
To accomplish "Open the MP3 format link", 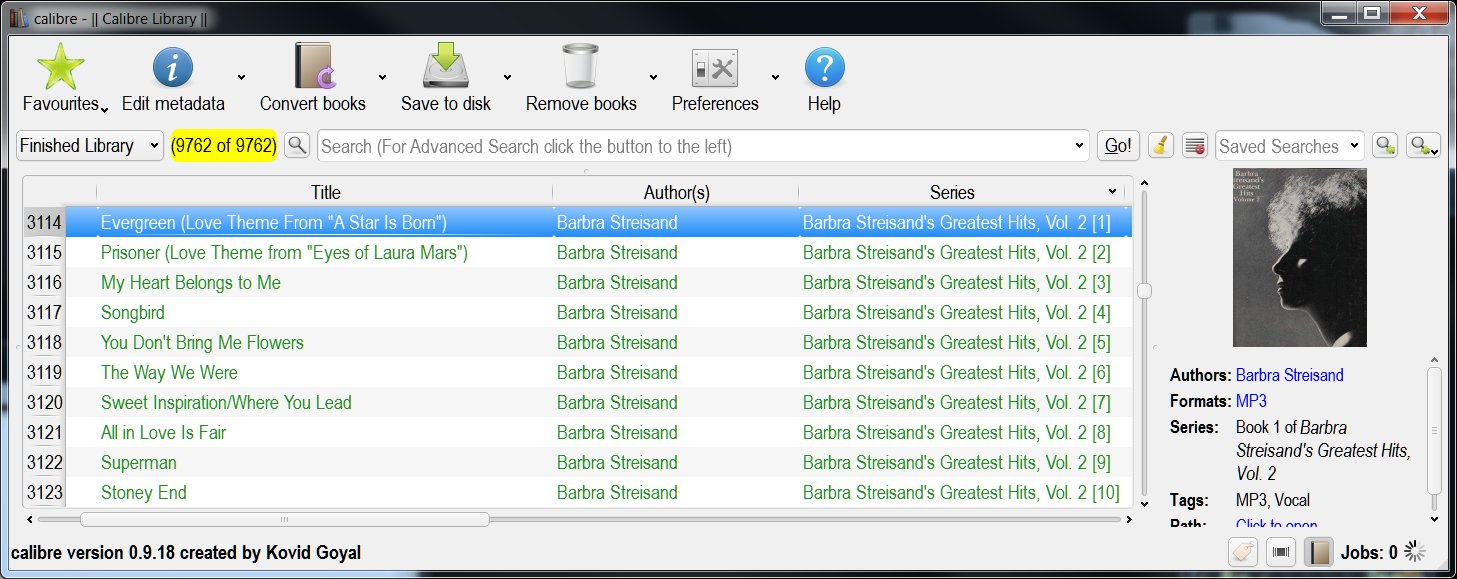I will tap(1251, 401).
